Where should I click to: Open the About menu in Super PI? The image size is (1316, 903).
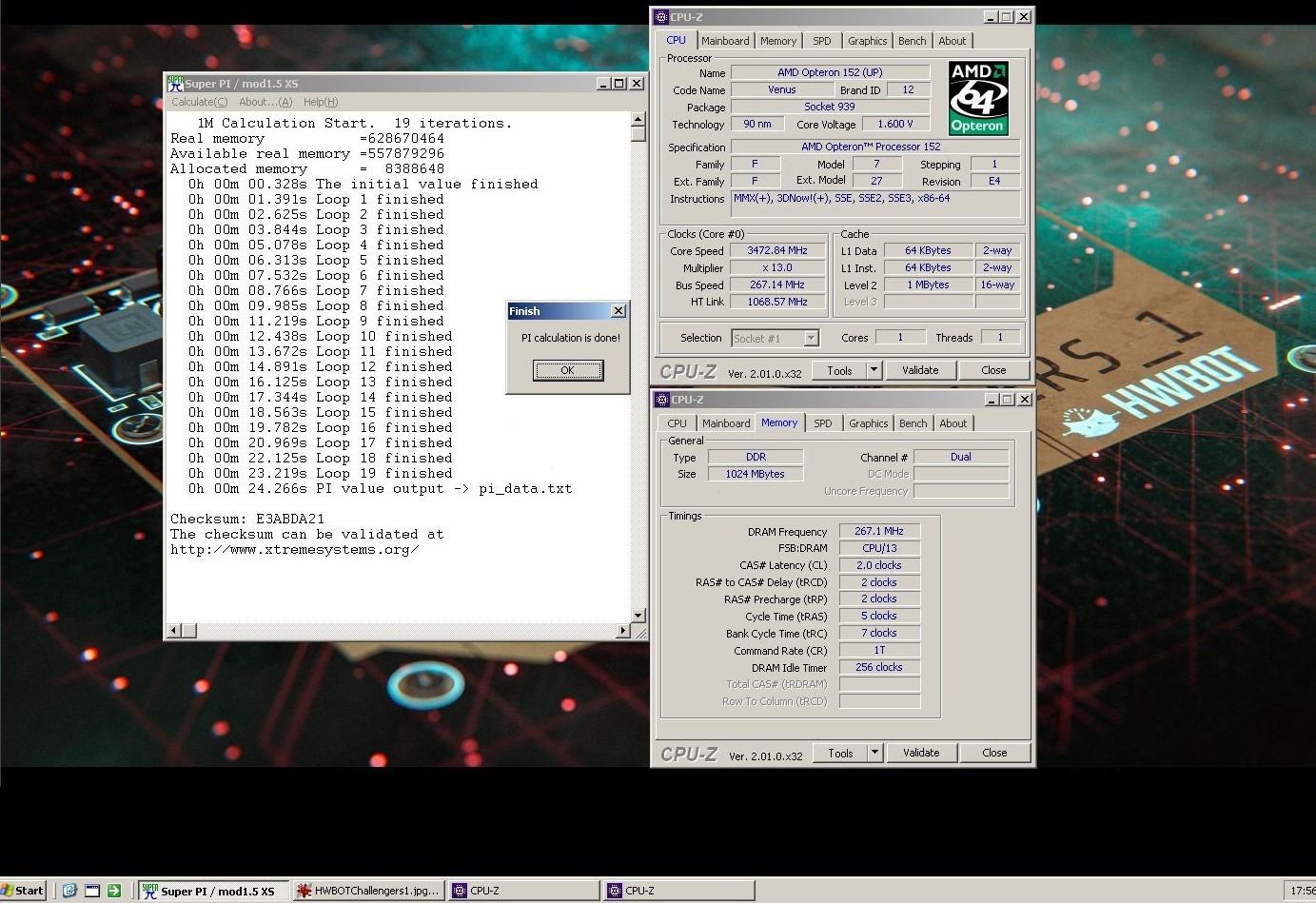pos(265,102)
